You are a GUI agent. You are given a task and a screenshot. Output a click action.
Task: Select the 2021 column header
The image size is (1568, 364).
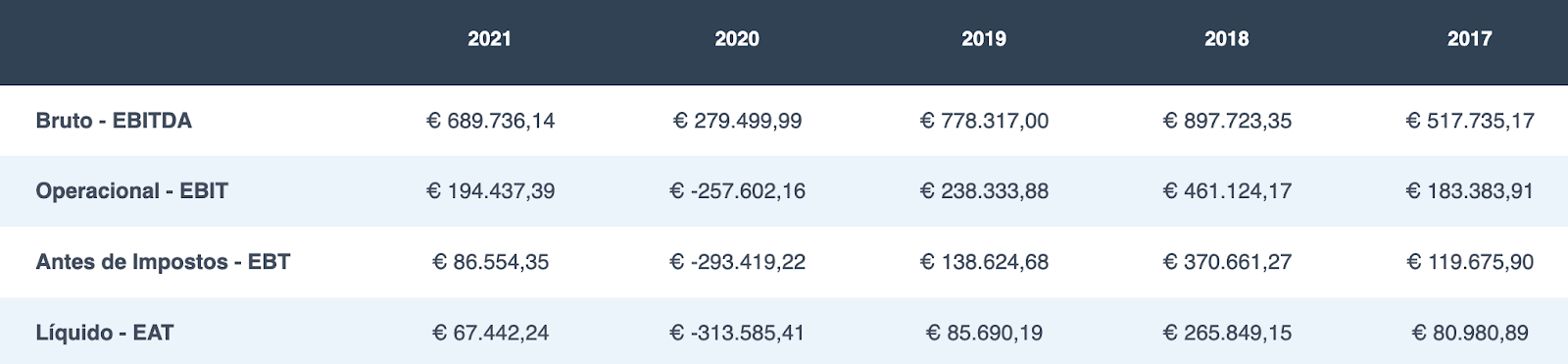(x=490, y=39)
